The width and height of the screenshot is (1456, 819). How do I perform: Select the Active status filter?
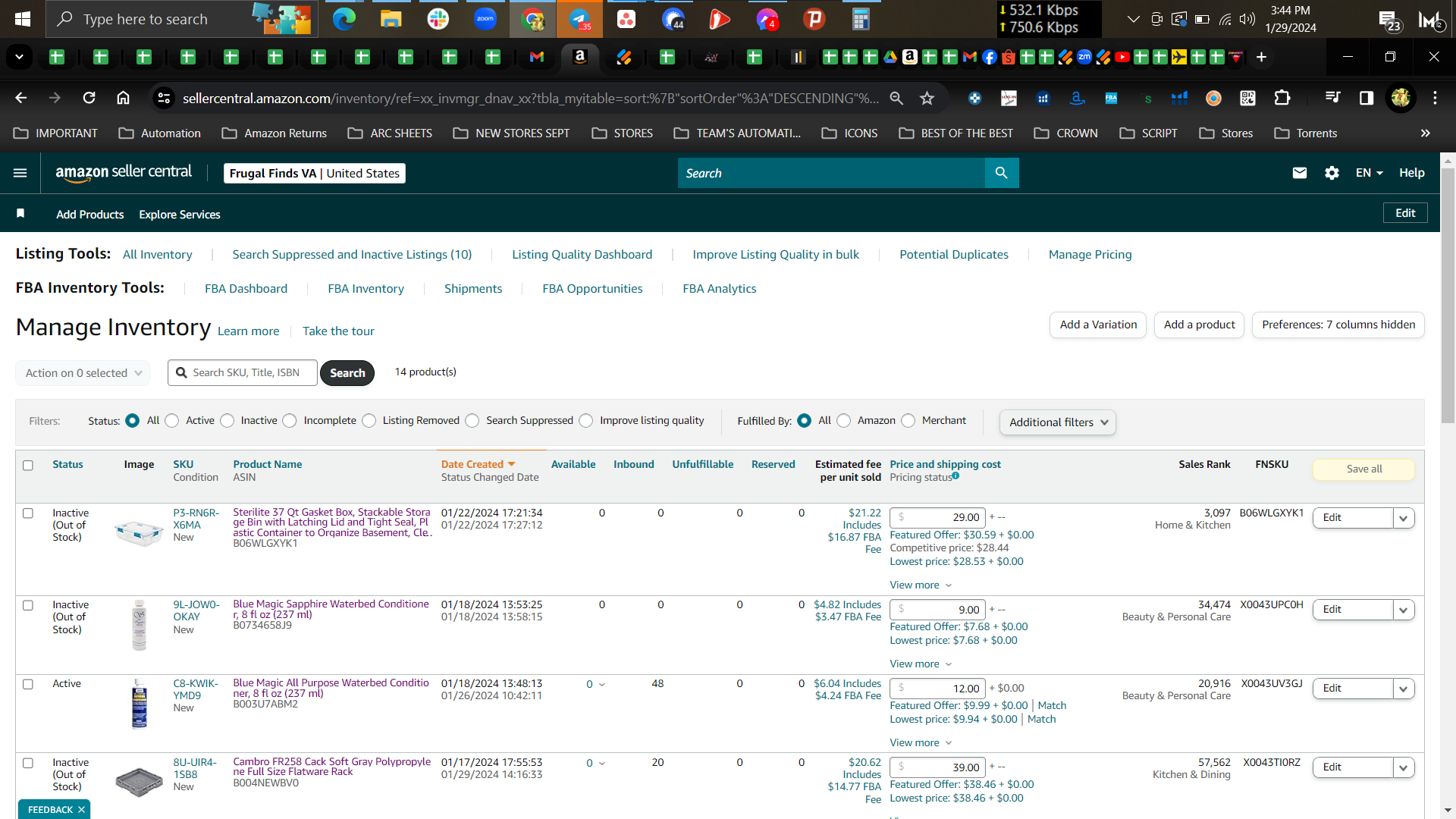[x=172, y=421]
